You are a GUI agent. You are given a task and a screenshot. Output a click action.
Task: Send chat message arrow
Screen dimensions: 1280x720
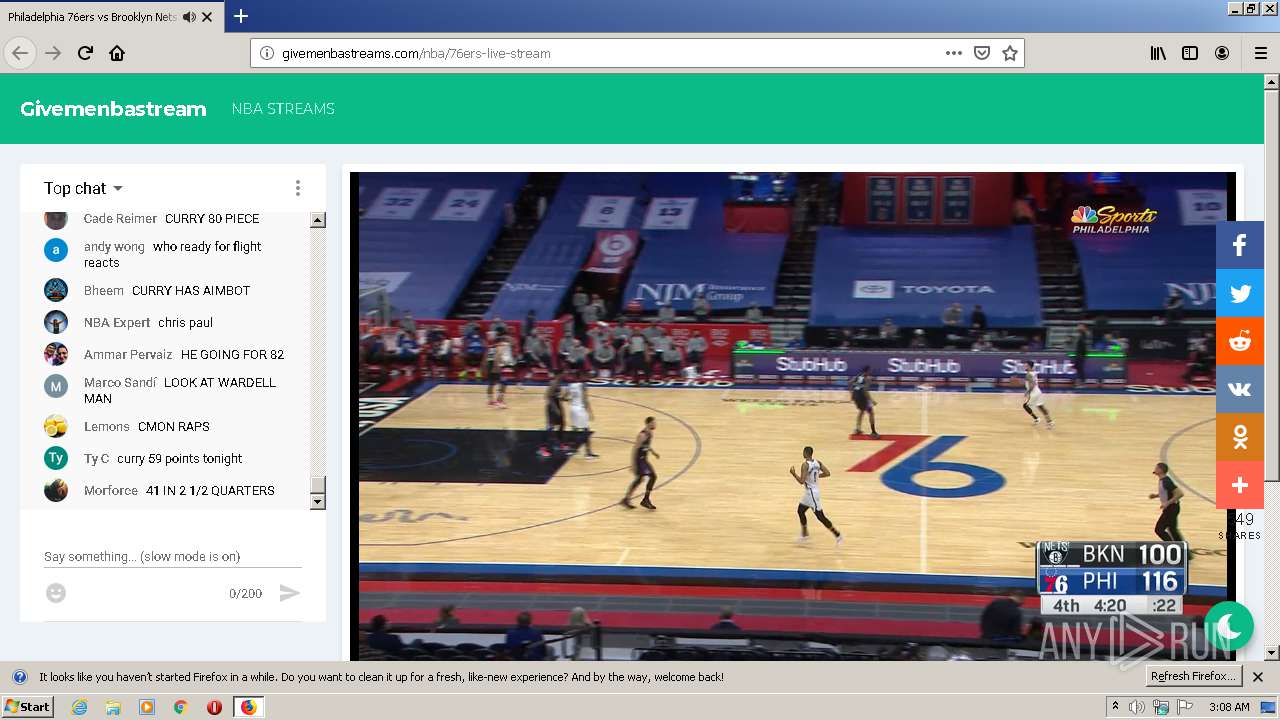coord(289,593)
